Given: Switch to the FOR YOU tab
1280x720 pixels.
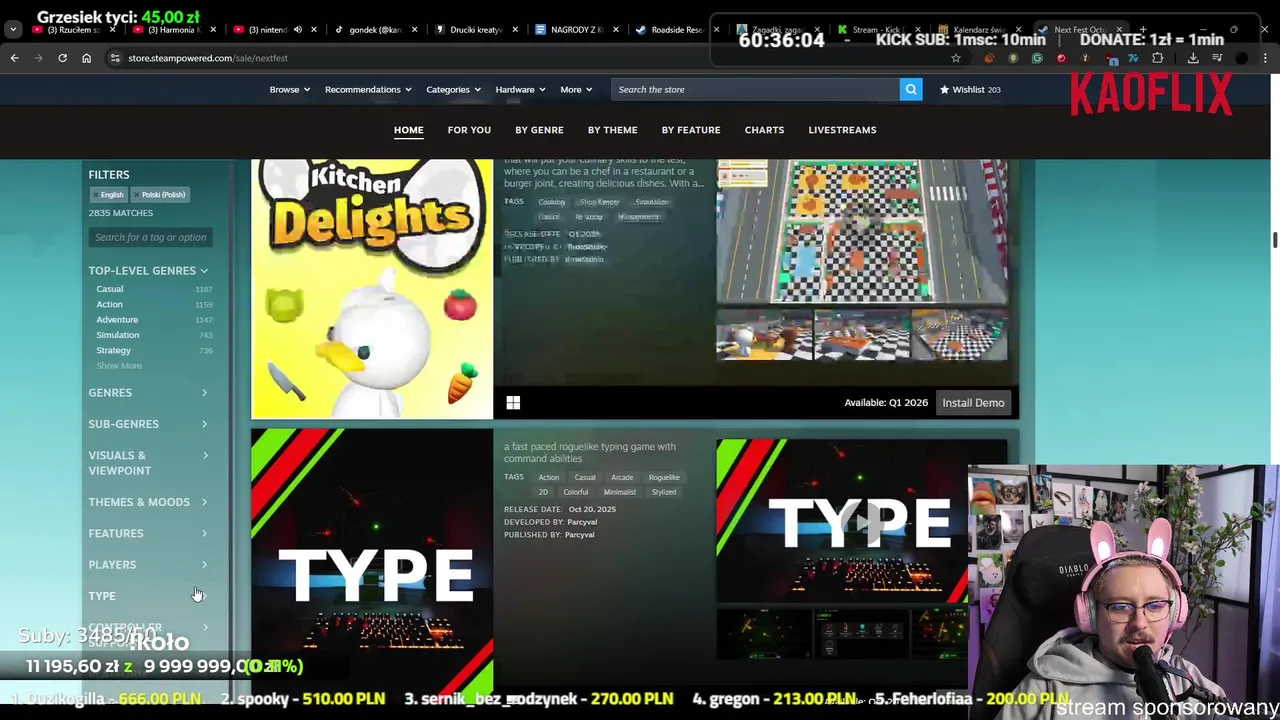Looking at the screenshot, I should [x=469, y=130].
